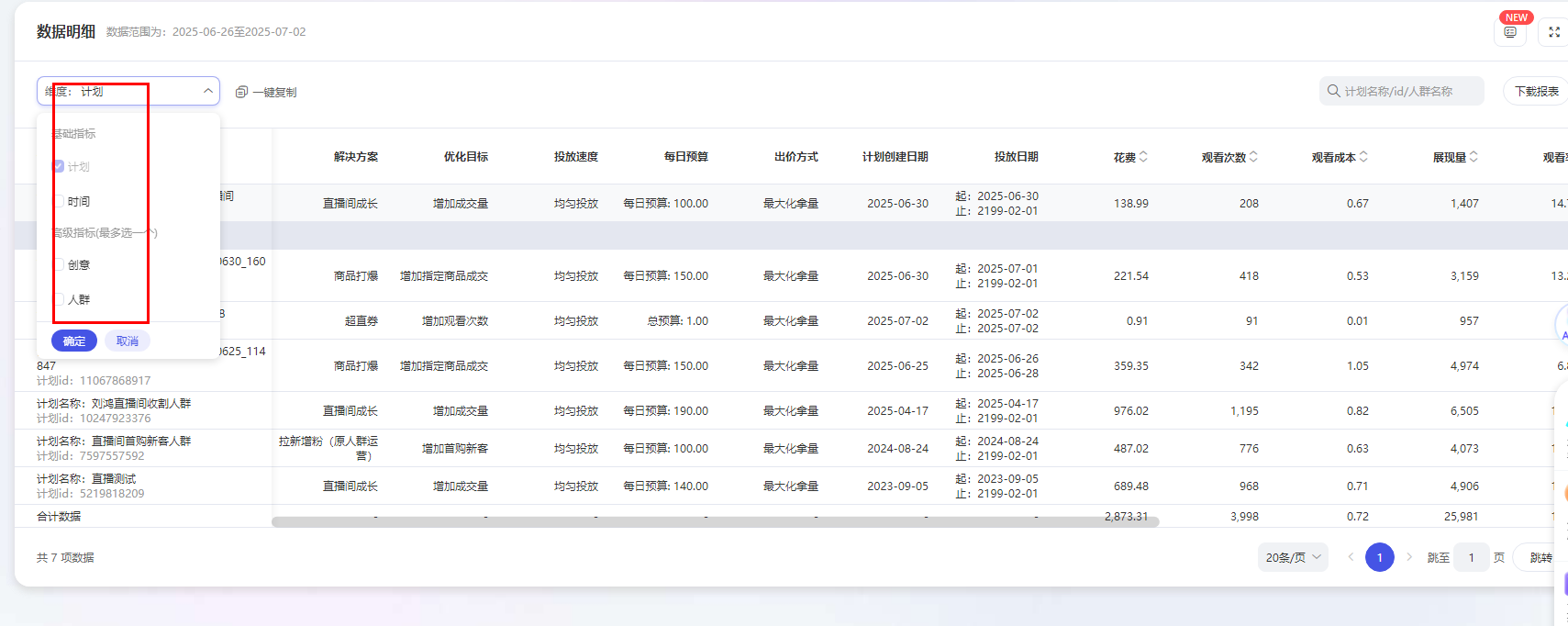Click the NEW custom columns icon
Screen dimensions: 1568x626
pos(1510,32)
